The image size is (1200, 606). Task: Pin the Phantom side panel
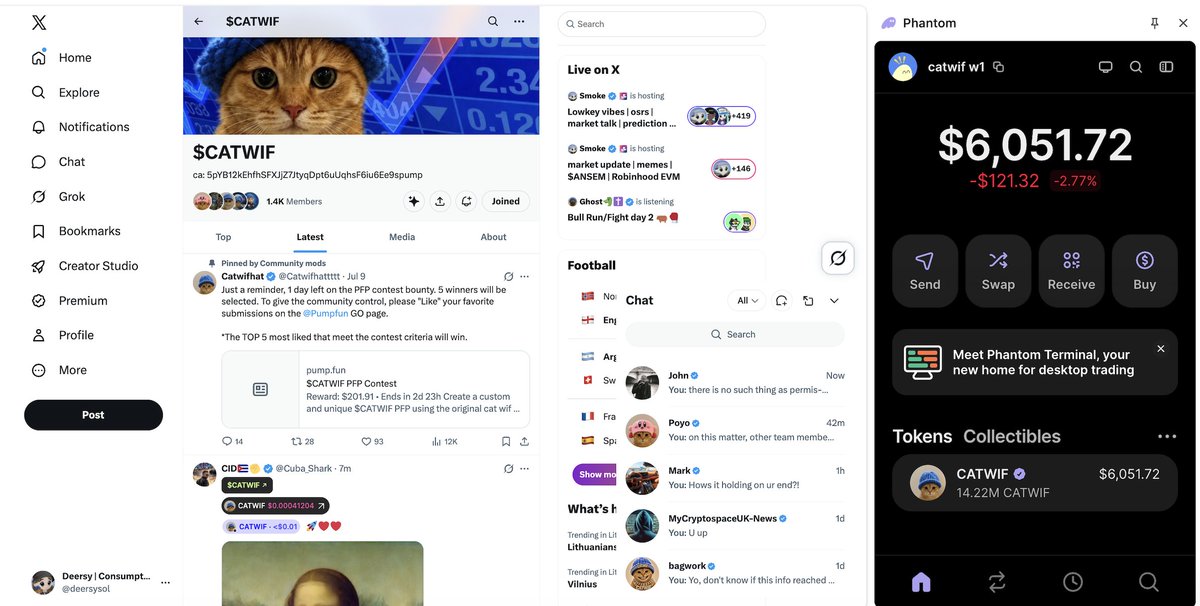point(1155,23)
